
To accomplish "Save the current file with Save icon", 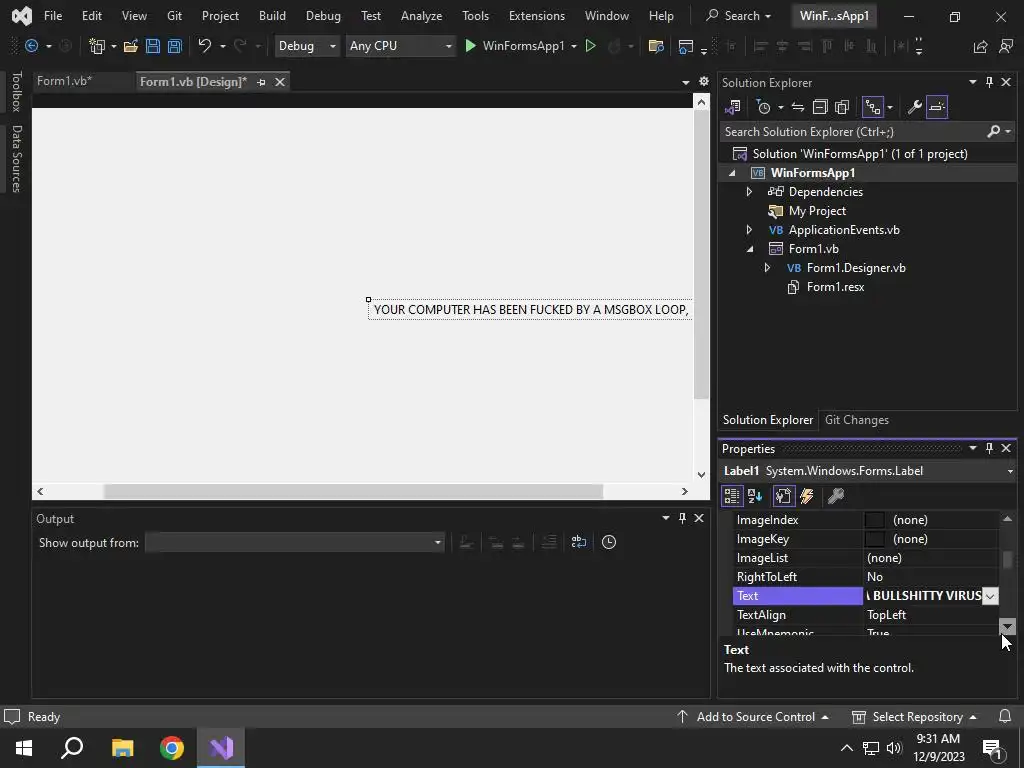I will pos(153,46).
